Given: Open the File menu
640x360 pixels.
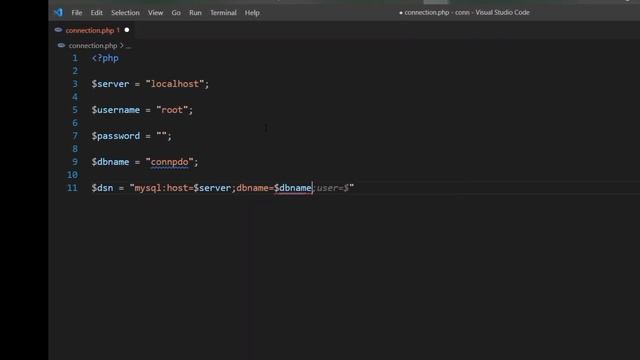Looking at the screenshot, I should [x=77, y=13].
